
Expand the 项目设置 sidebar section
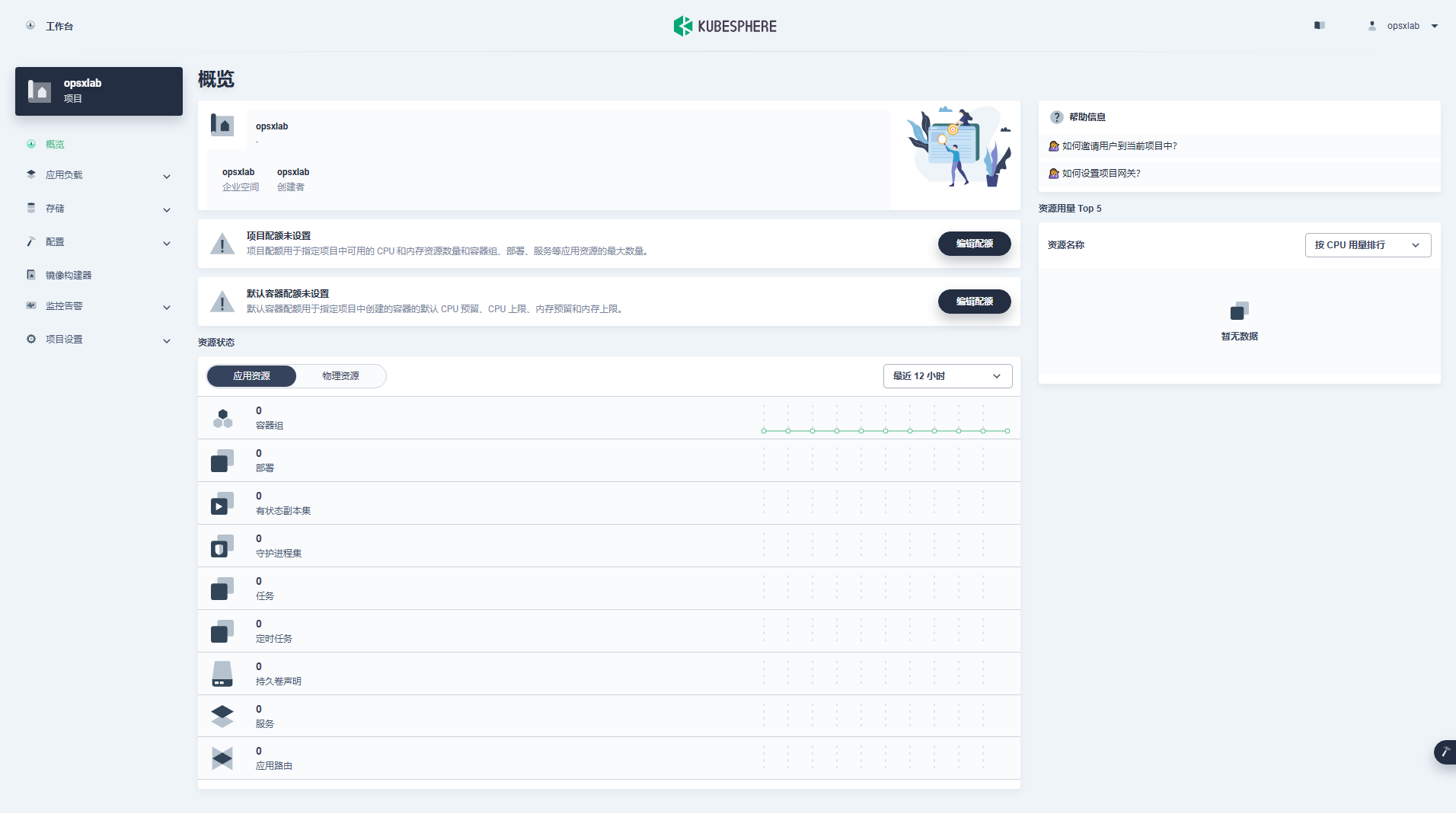(x=99, y=340)
